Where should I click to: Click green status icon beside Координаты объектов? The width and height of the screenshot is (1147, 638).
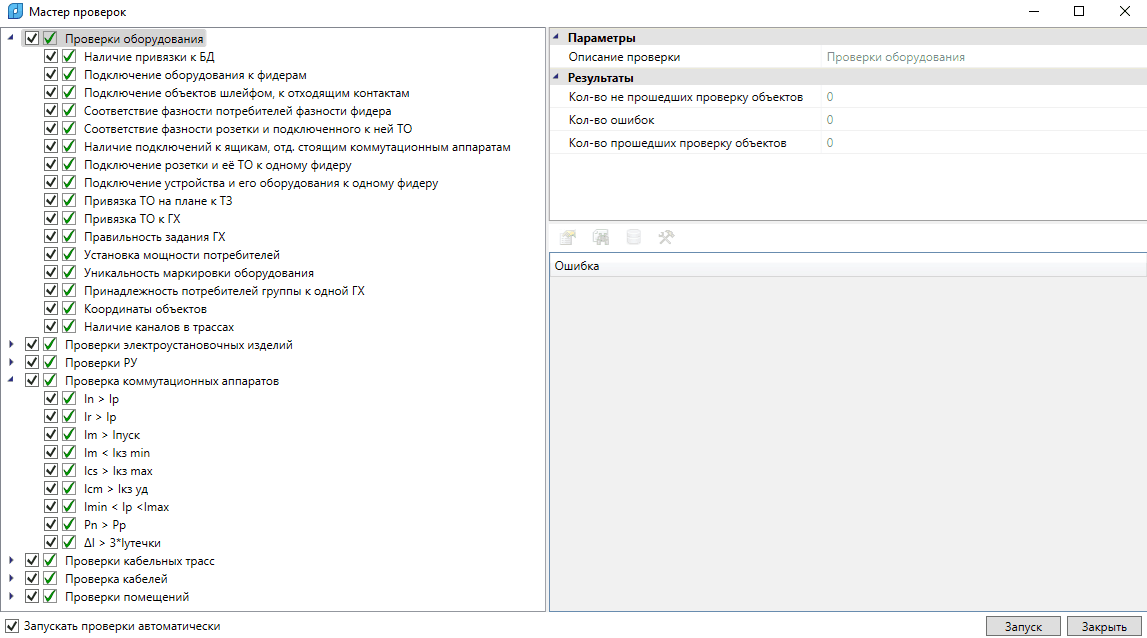[x=69, y=309]
